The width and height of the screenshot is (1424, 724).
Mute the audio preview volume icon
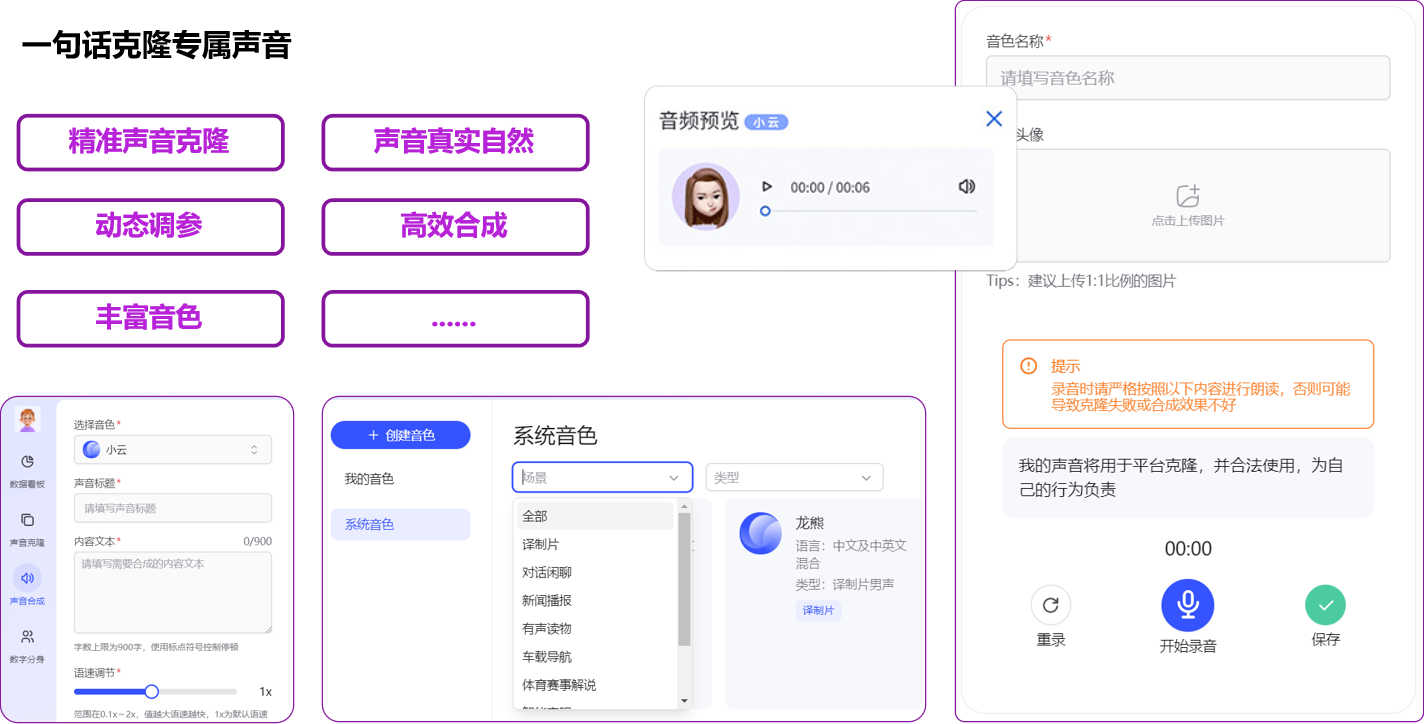966,187
